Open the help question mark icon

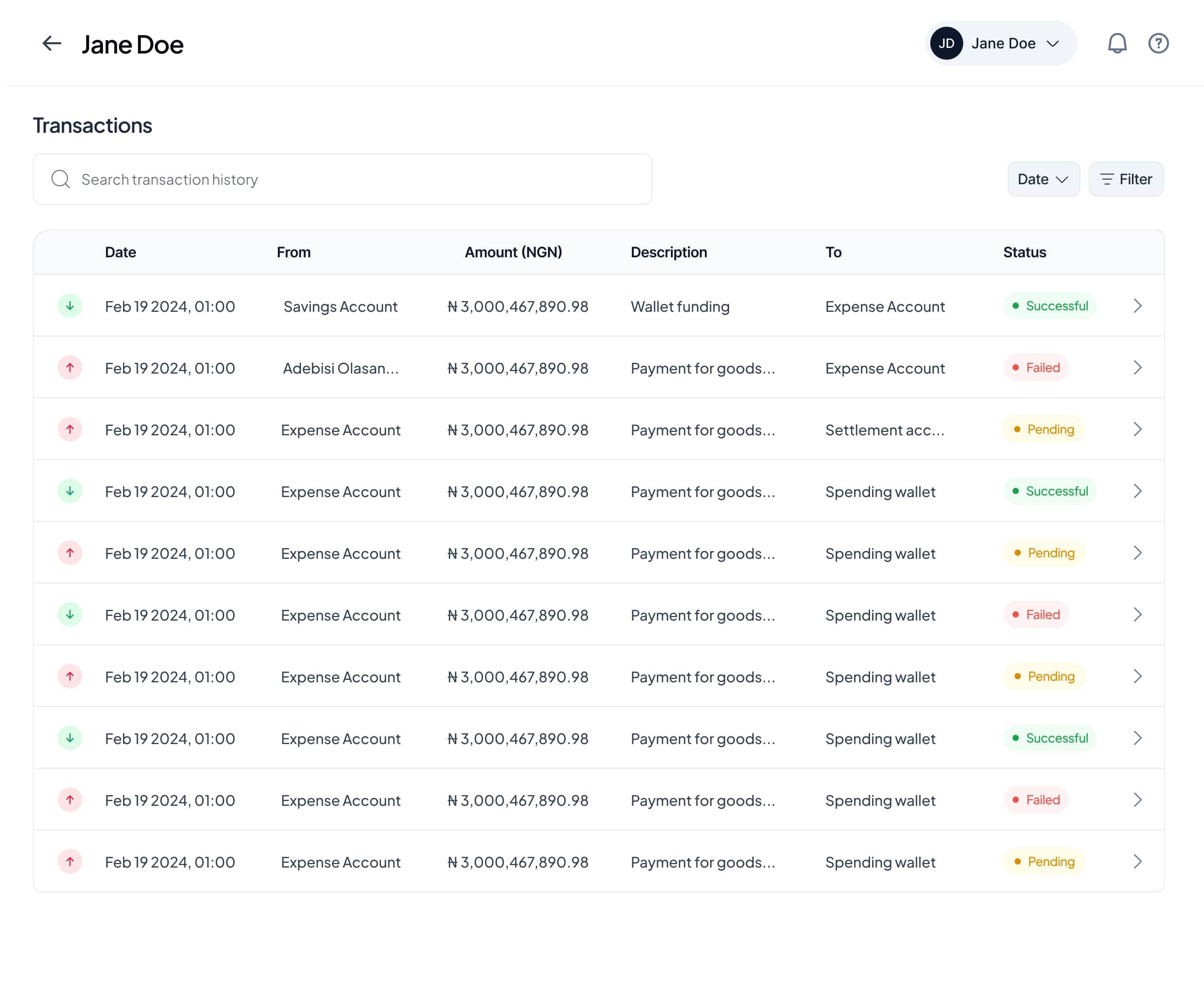click(1158, 43)
